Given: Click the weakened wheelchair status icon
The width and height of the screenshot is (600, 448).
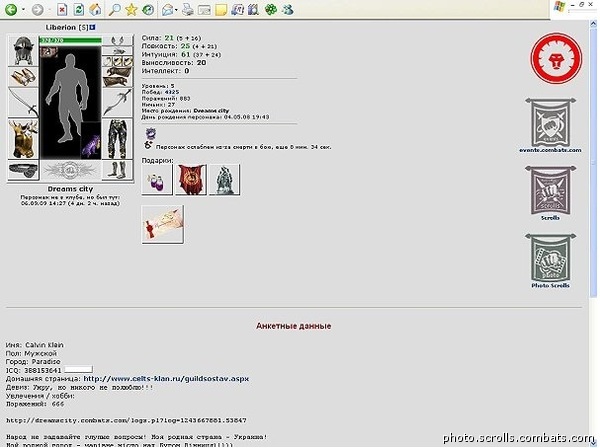Looking at the screenshot, I should 148,145.
